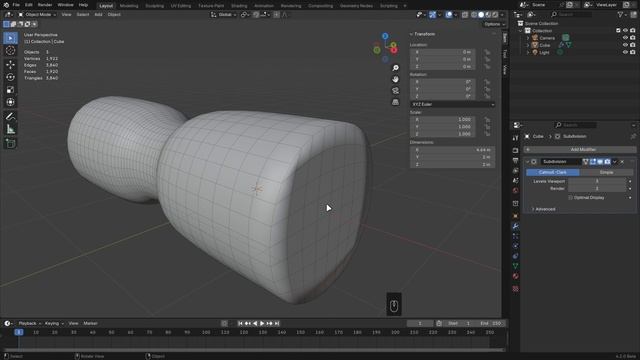Screen dimensions: 640x360
Task: Switch to the UV Editing workspace tab
Action: 180,6
